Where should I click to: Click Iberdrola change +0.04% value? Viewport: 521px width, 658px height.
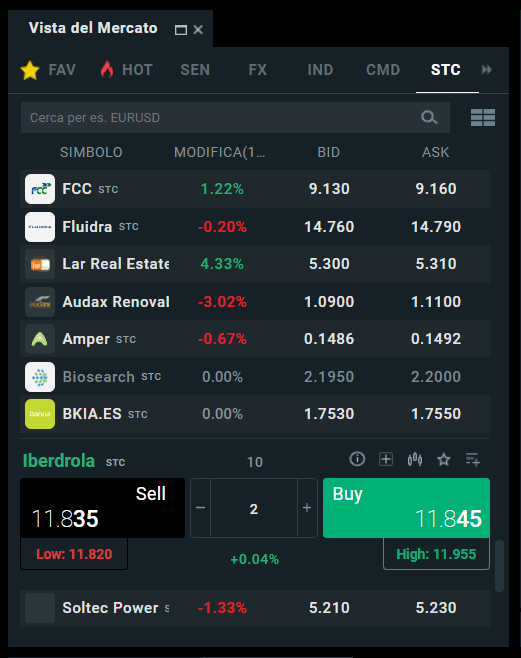tap(255, 559)
